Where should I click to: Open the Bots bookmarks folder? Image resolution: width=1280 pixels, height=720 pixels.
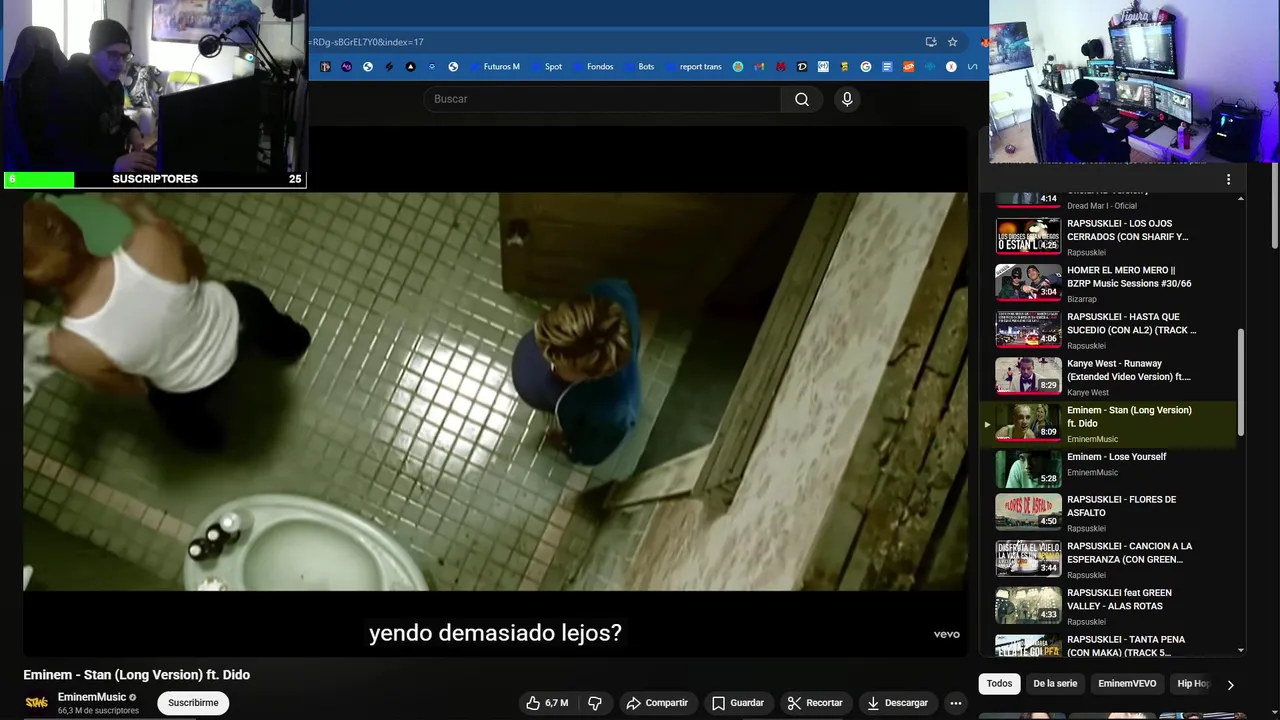(x=639, y=67)
